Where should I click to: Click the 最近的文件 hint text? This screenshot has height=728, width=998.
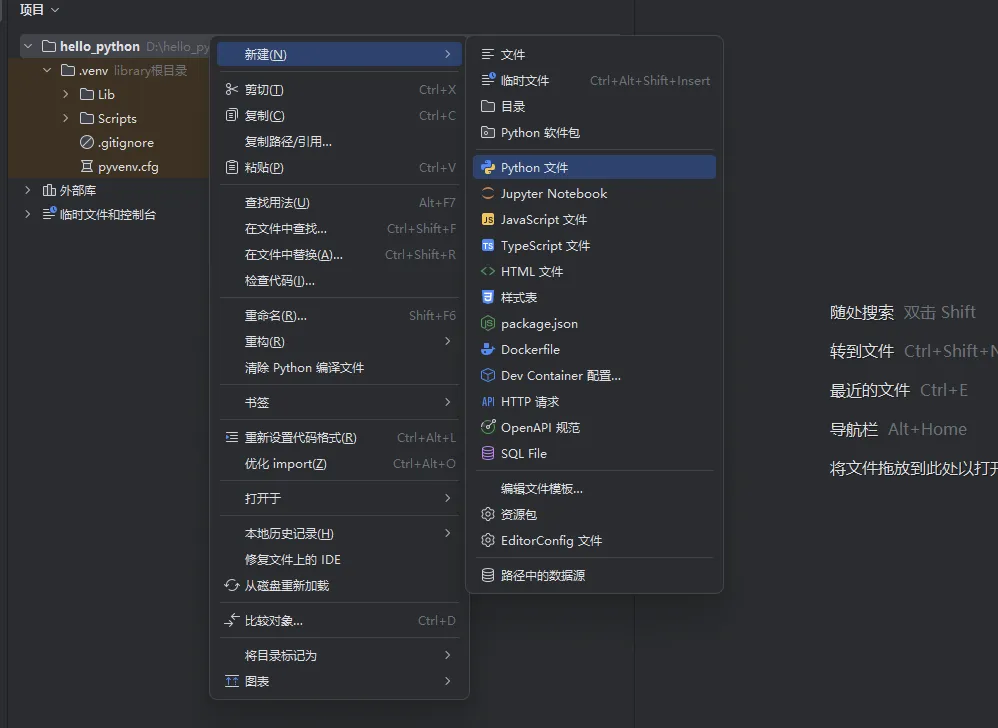869,390
